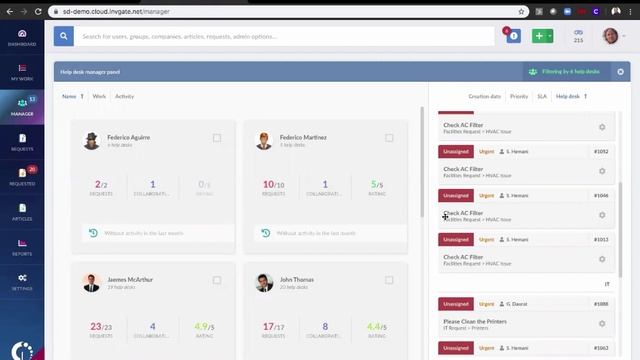Open gear for Please Clean the Printers
Viewport: 640px width, 360px height.
click(x=602, y=324)
